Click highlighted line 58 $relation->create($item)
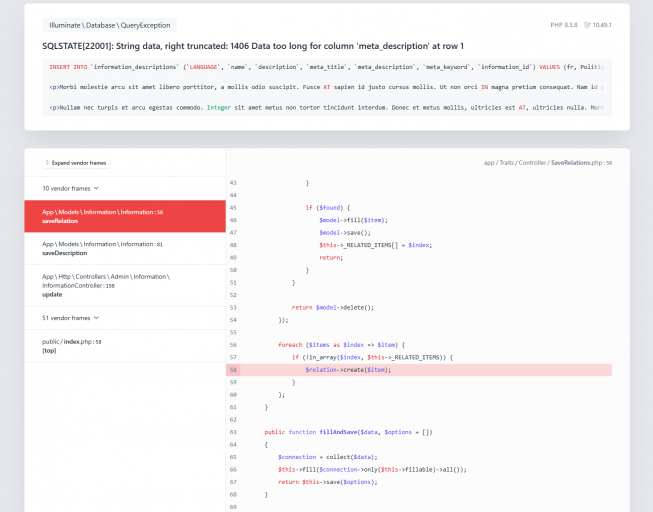The width and height of the screenshot is (653, 512). point(426,370)
